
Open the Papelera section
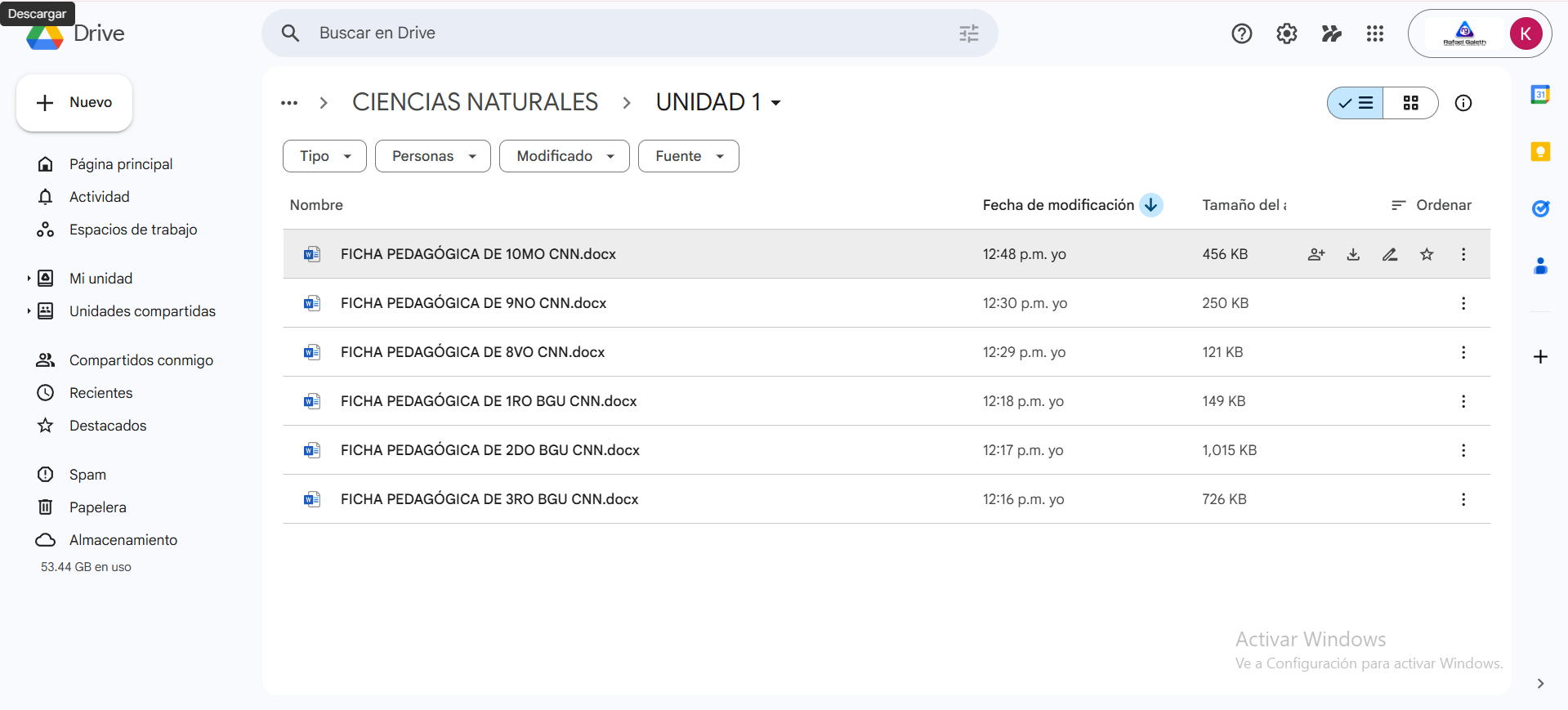(x=97, y=507)
